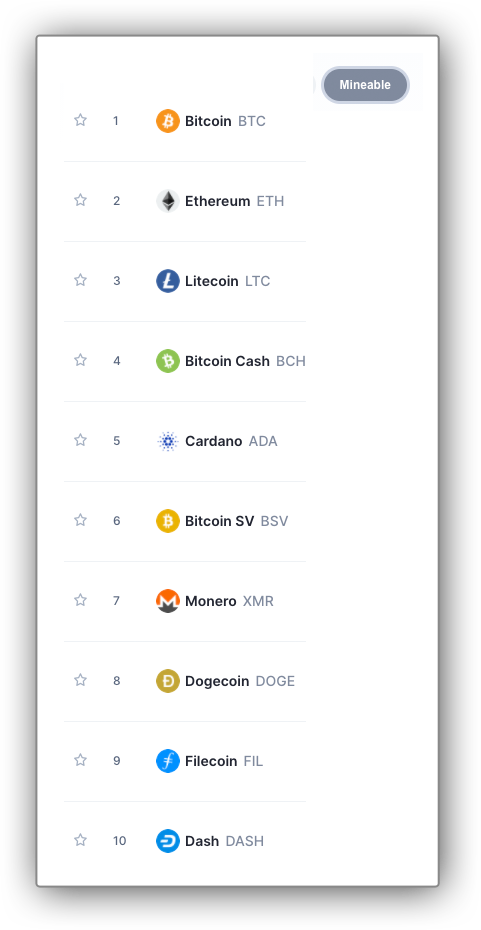The height and width of the screenshot is (930, 481).
Task: Star Bitcoin to add to watchlist
Action: 81,120
